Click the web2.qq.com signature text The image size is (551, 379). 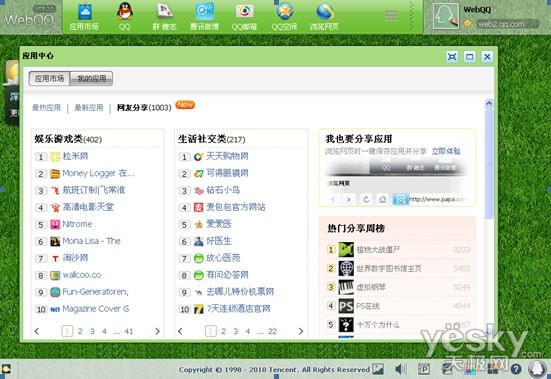[x=501, y=24]
